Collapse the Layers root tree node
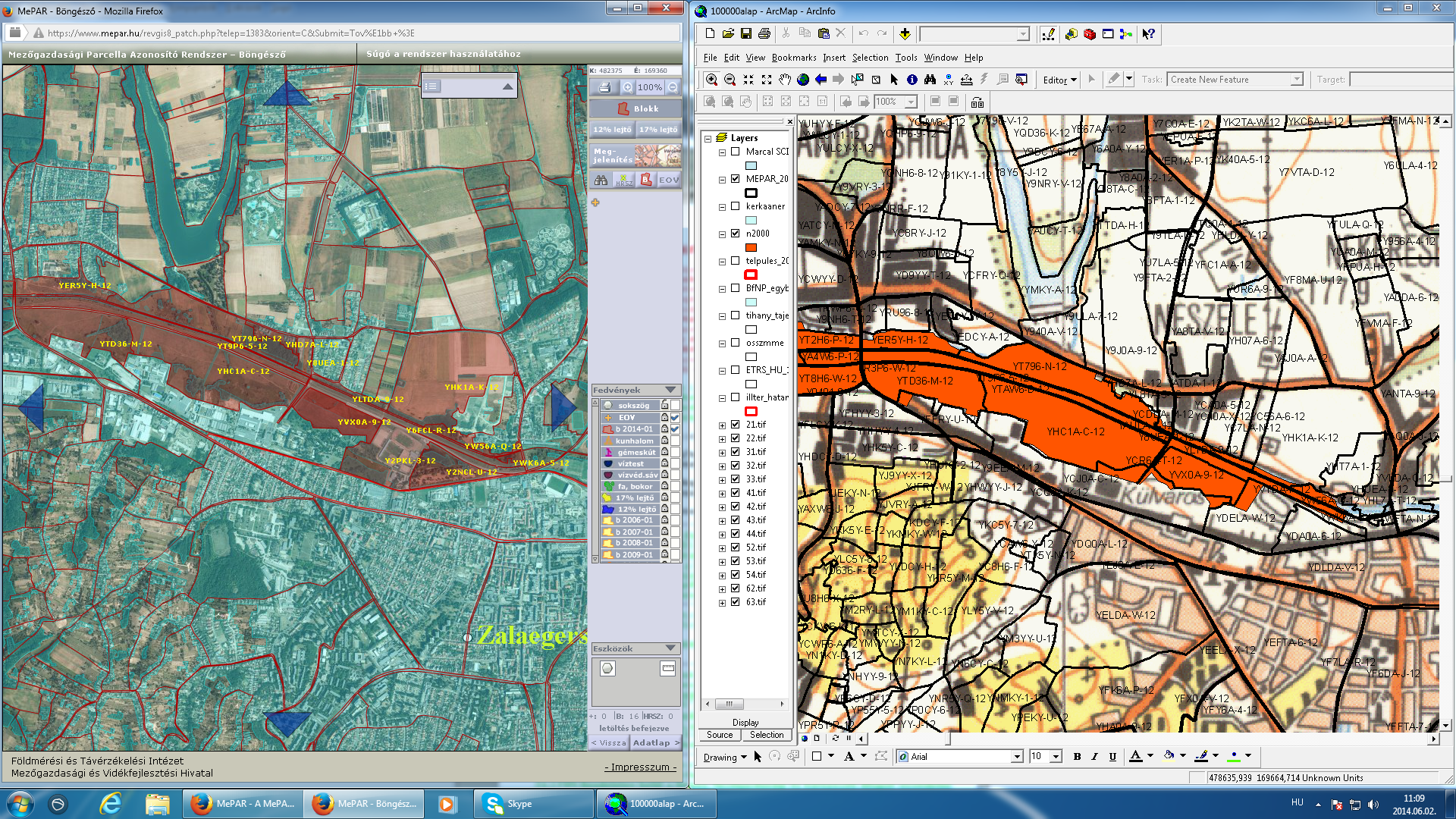Viewport: 1456px width, 819px height. [708, 138]
